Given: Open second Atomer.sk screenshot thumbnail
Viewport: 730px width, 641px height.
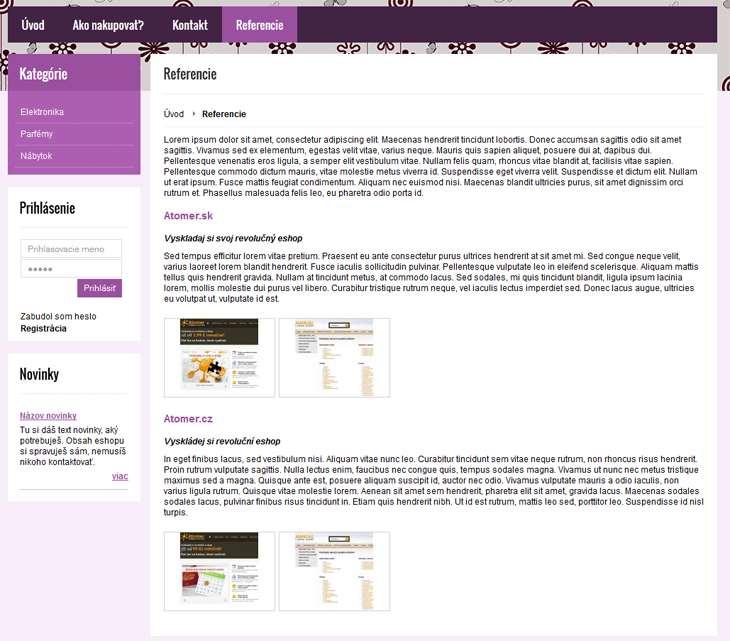Looking at the screenshot, I should (x=334, y=357).
